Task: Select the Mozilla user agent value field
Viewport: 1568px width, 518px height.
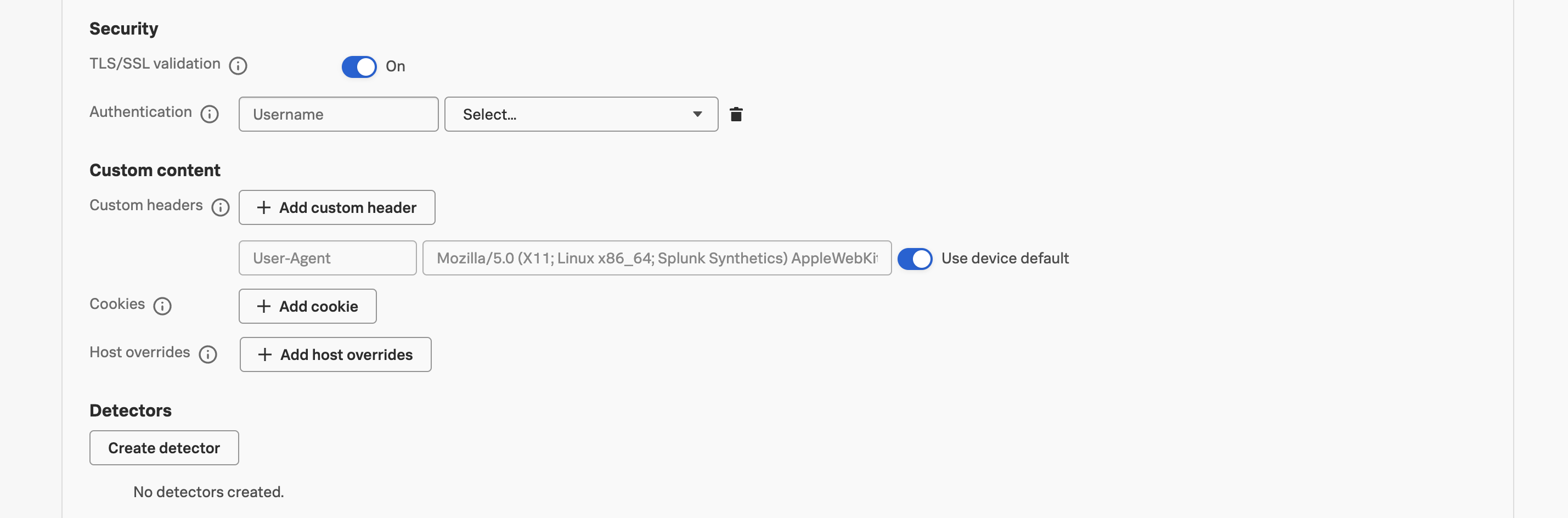Action: [656, 257]
